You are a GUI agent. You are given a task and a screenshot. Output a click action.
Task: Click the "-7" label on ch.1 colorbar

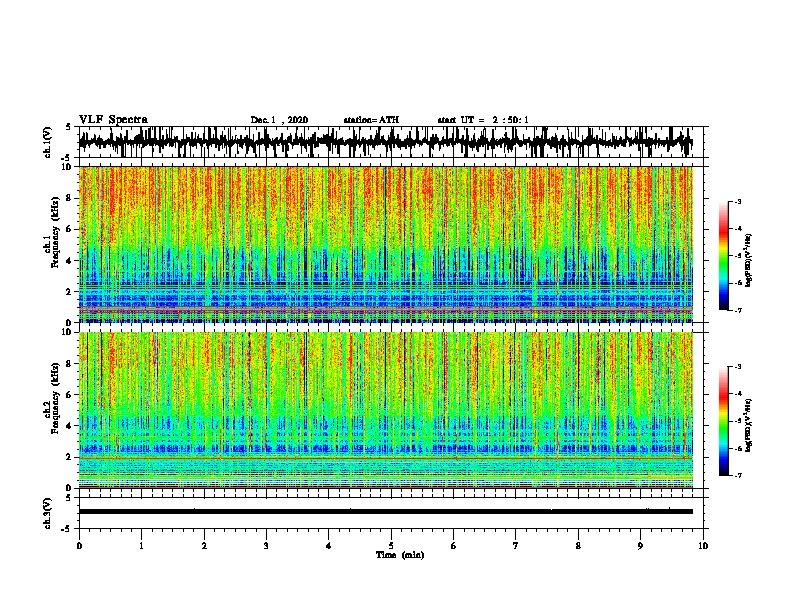pos(737,310)
